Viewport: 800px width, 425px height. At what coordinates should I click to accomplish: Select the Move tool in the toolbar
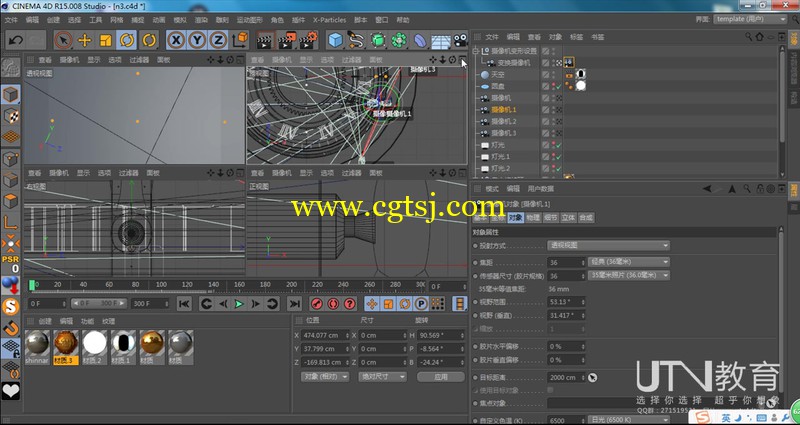tap(84, 40)
